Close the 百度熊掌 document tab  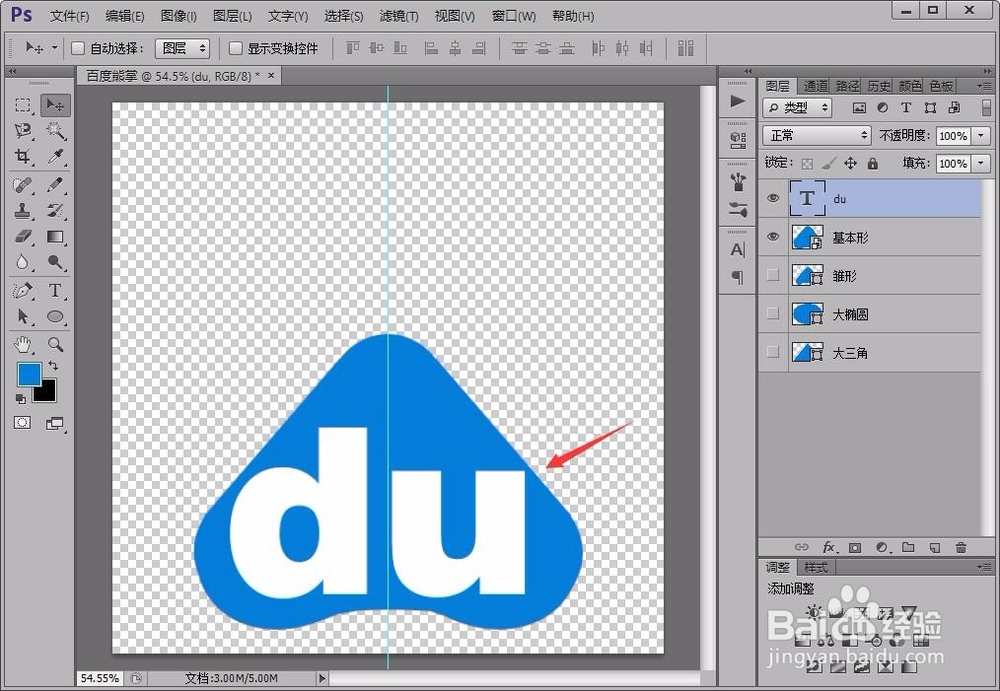(271, 75)
